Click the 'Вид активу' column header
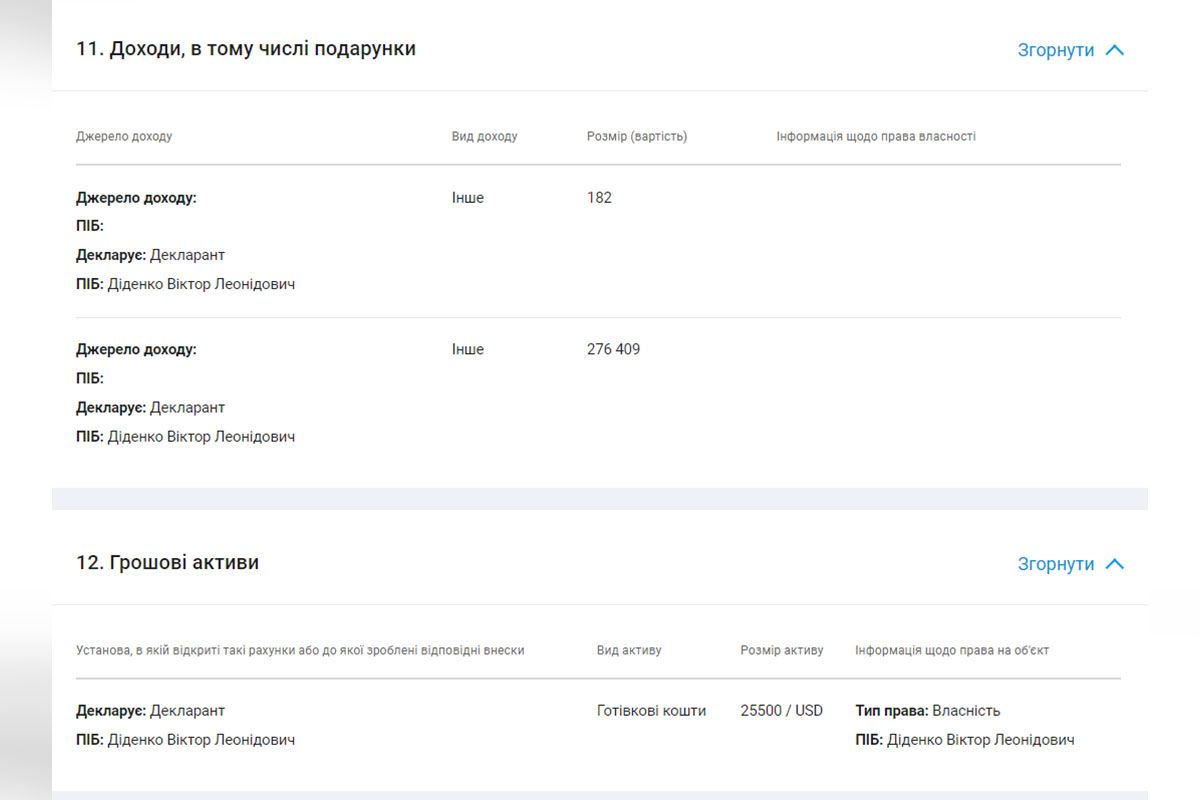 click(x=629, y=650)
